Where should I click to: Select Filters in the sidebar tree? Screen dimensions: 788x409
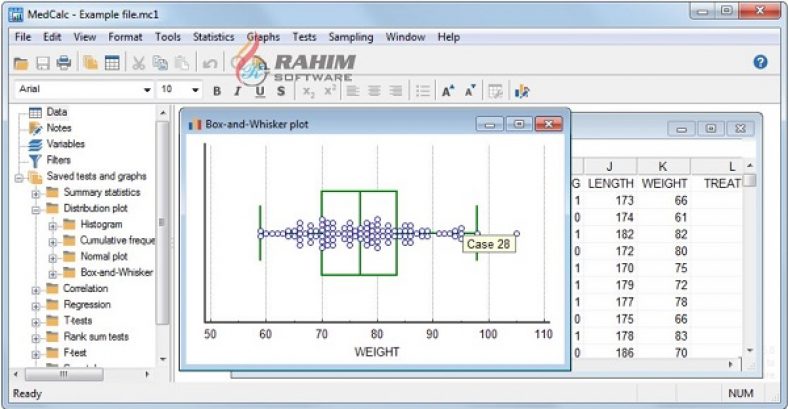59,160
